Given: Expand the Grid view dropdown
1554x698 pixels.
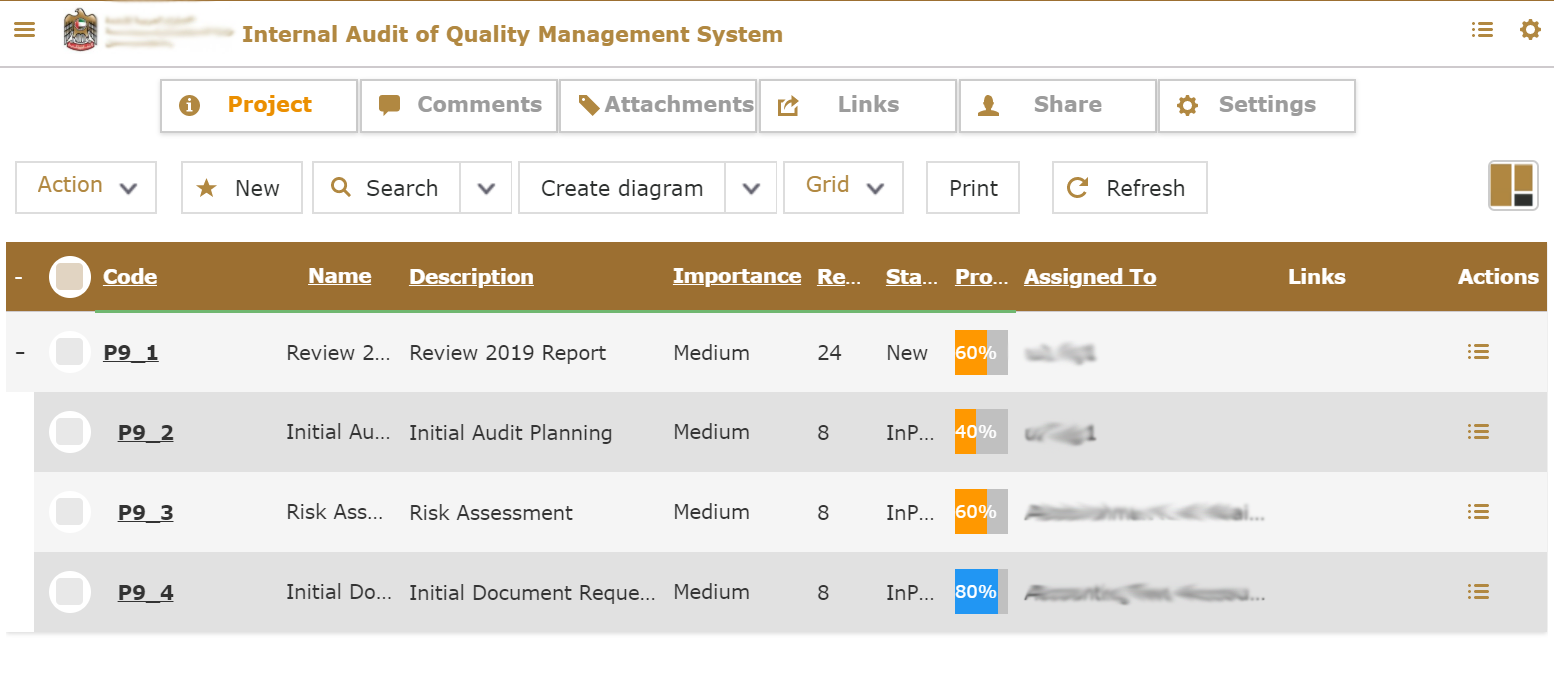Looking at the screenshot, I should [x=843, y=187].
